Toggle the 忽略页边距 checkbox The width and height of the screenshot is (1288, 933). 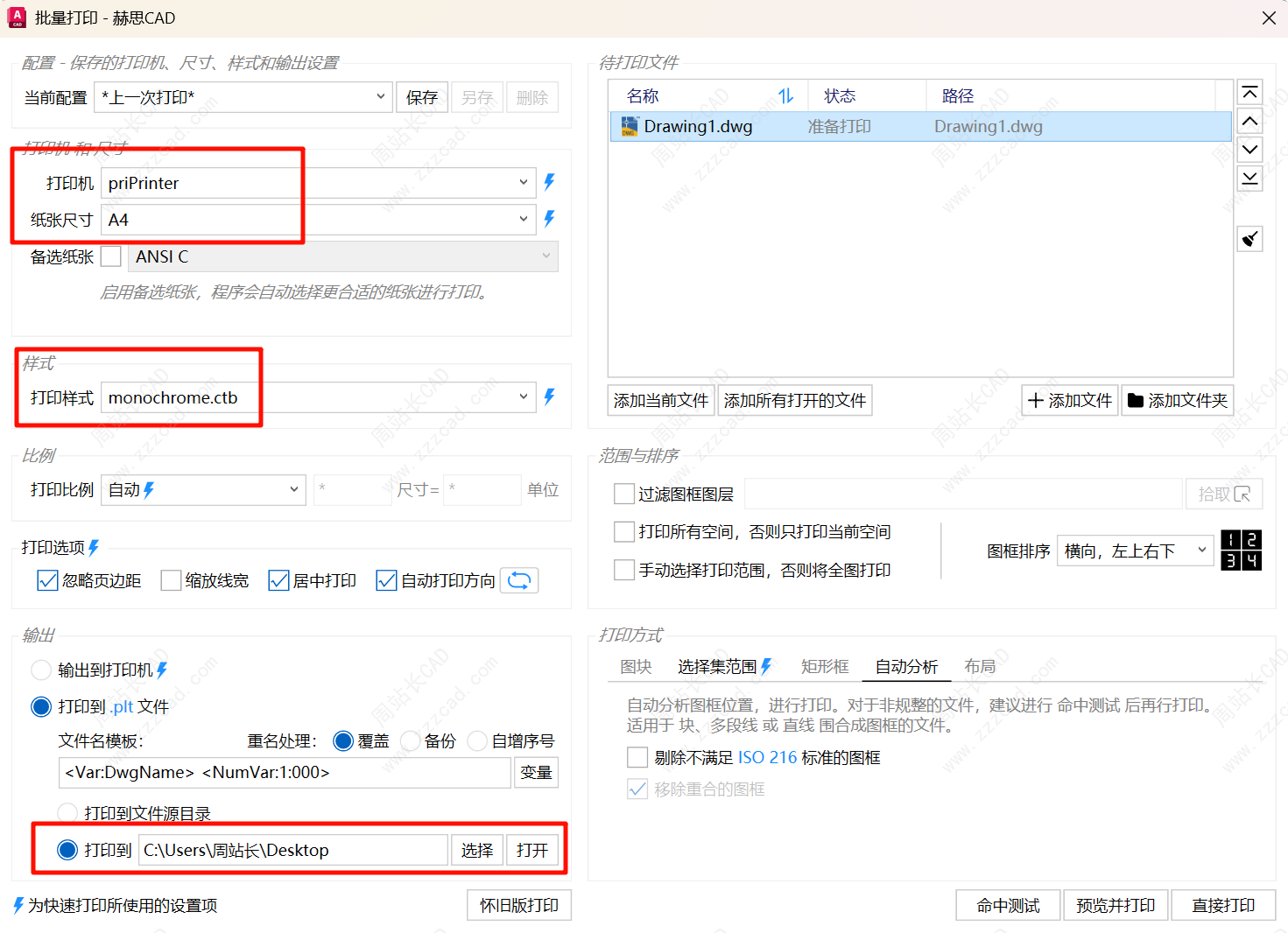tap(47, 580)
